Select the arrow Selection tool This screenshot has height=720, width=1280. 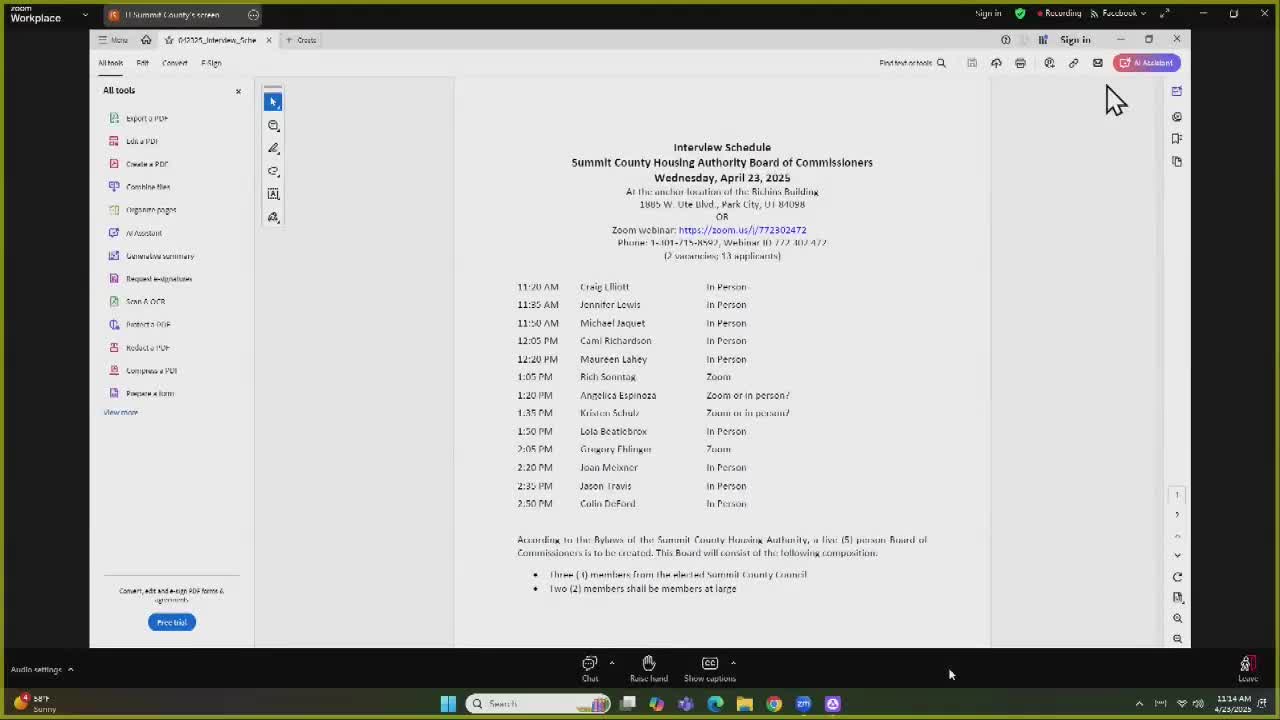pyautogui.click(x=273, y=102)
